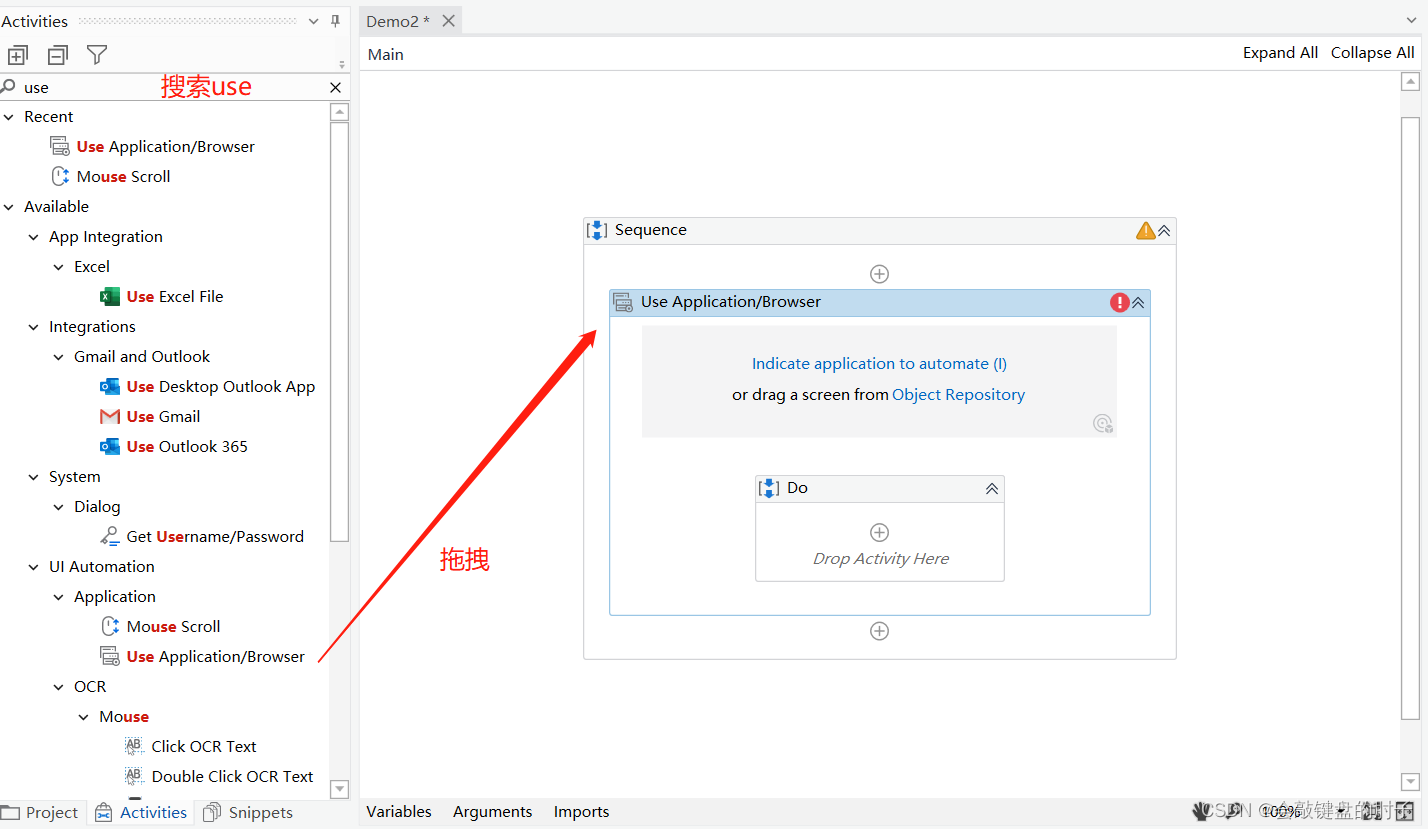Click the Use Outlook 365 icon
Image resolution: width=1428 pixels, height=829 pixels.
click(x=110, y=447)
